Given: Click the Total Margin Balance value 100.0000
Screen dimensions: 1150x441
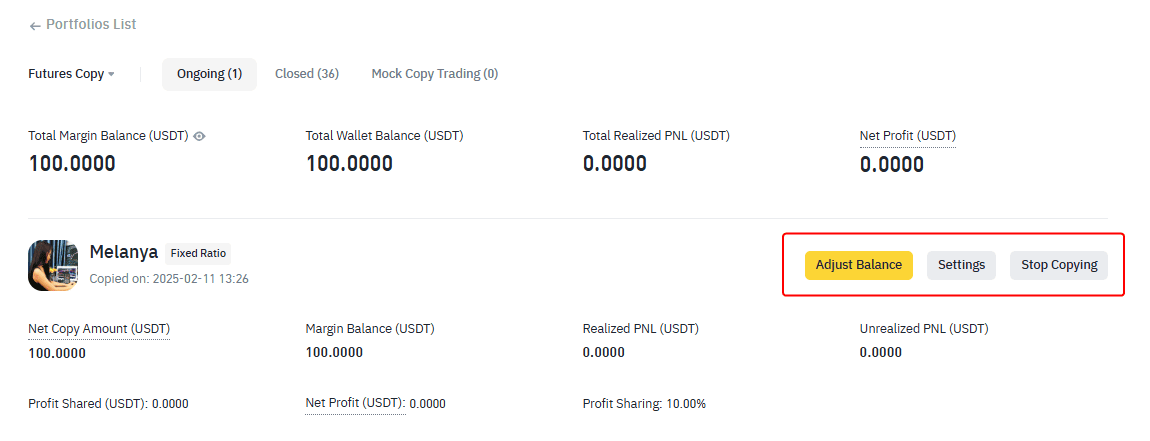Looking at the screenshot, I should click(72, 164).
